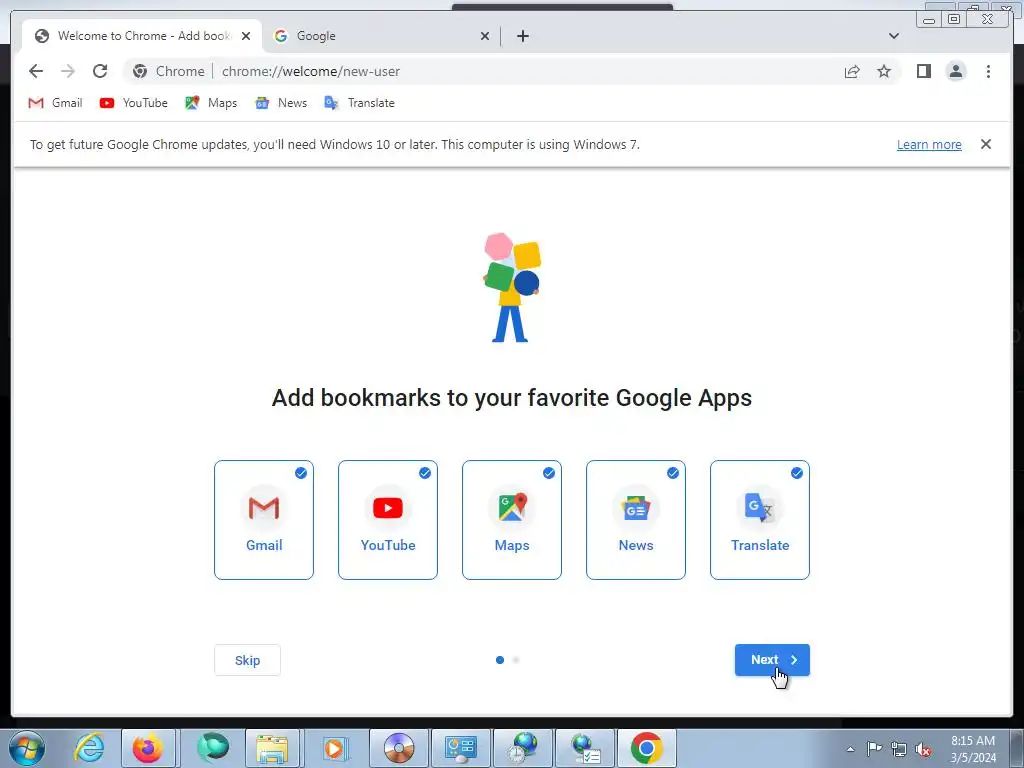The width and height of the screenshot is (1024, 768).
Task: Select the first onboarding step dot
Action: point(500,660)
